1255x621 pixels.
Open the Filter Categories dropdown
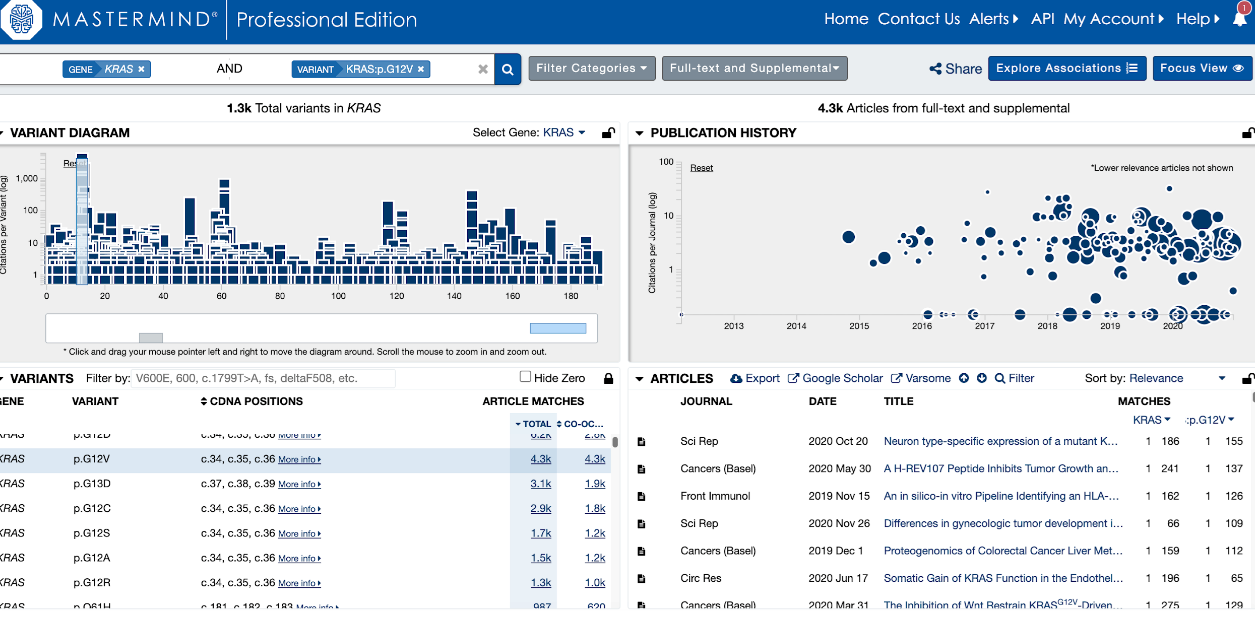(592, 69)
